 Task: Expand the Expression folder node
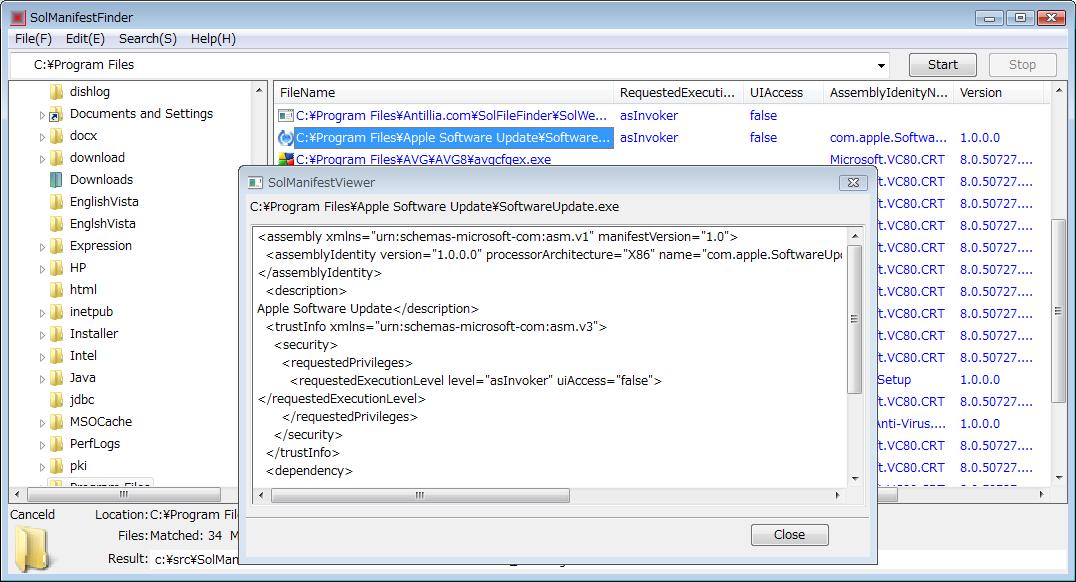pyautogui.click(x=42, y=247)
